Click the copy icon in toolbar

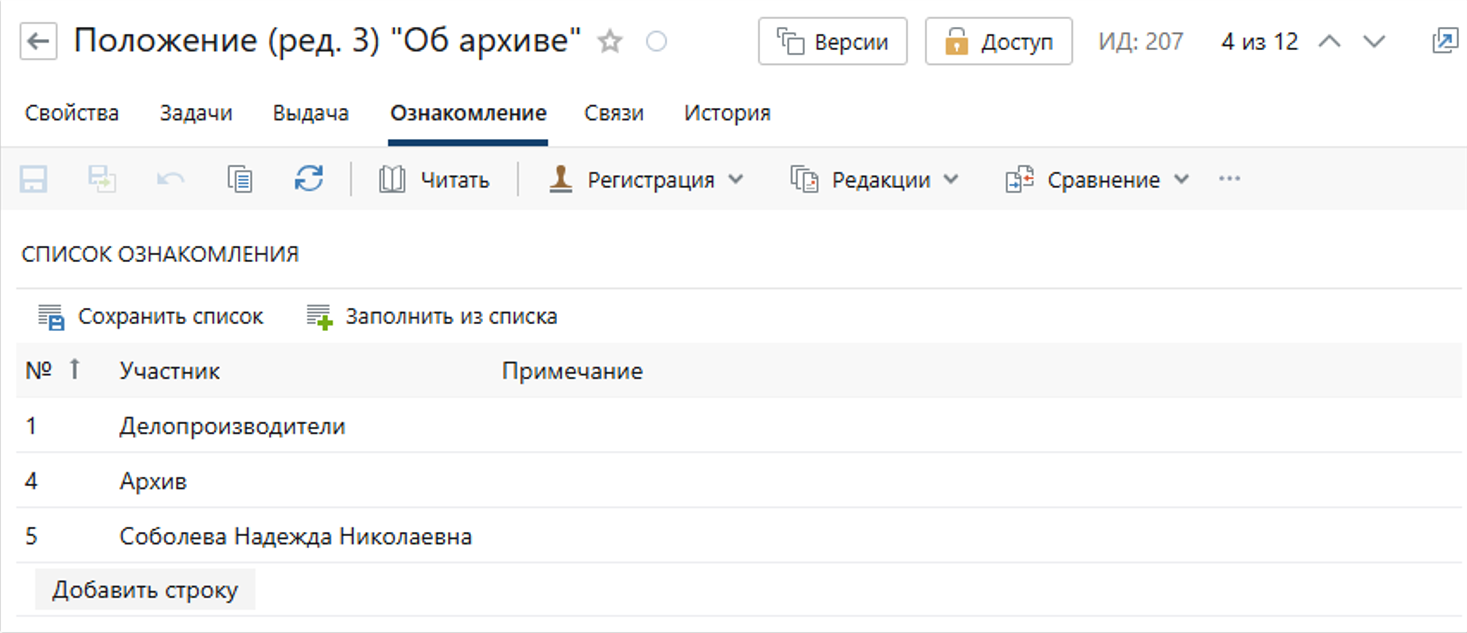[239, 180]
